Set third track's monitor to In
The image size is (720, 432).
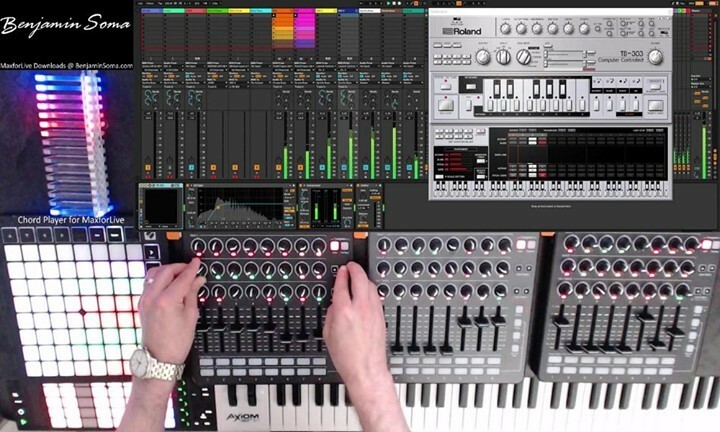pyautogui.click(x=188, y=76)
